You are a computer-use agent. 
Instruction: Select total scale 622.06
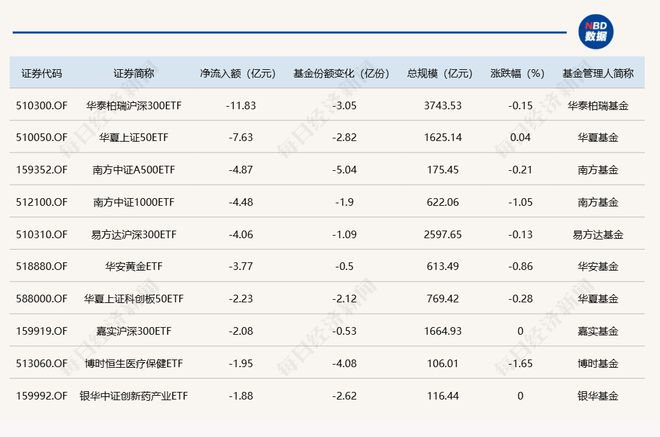tap(443, 202)
